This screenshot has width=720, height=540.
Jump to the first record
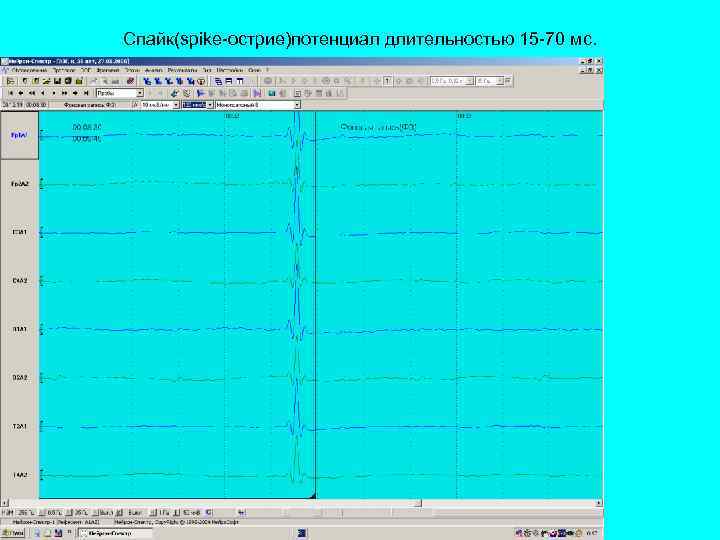click(11, 93)
